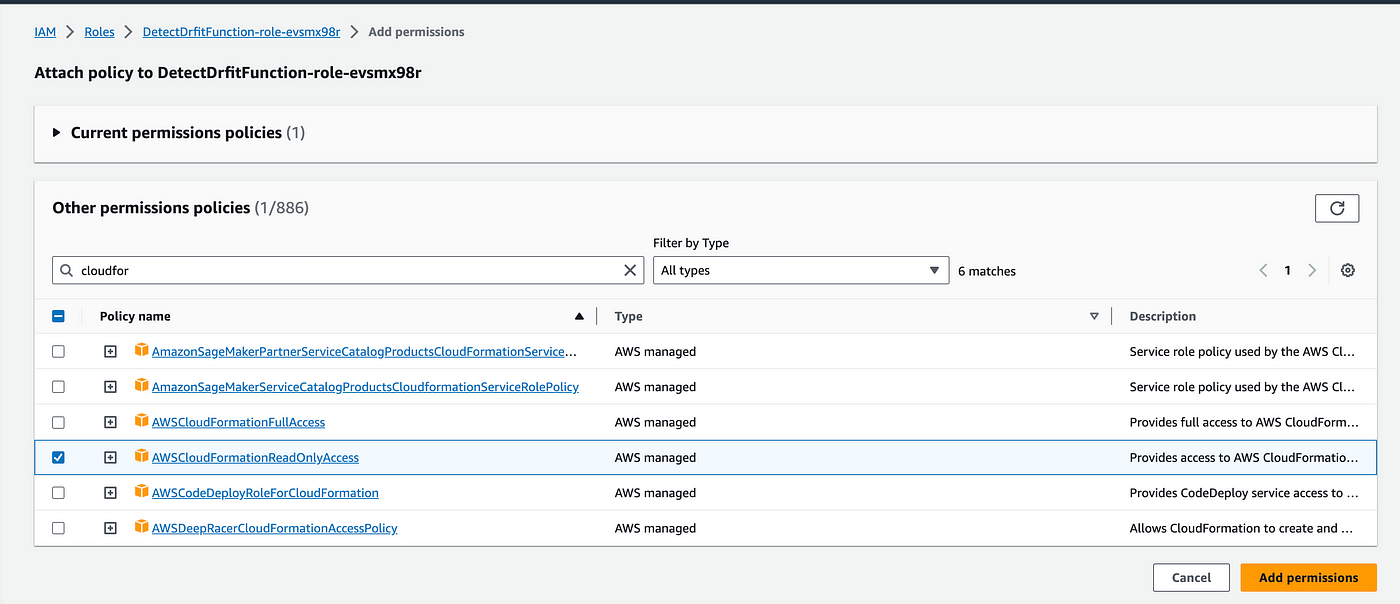This screenshot has height=604, width=1400.
Task: Click policy cube icon for AWSCodeDeployRoleForCloudFormation
Action: (x=142, y=491)
